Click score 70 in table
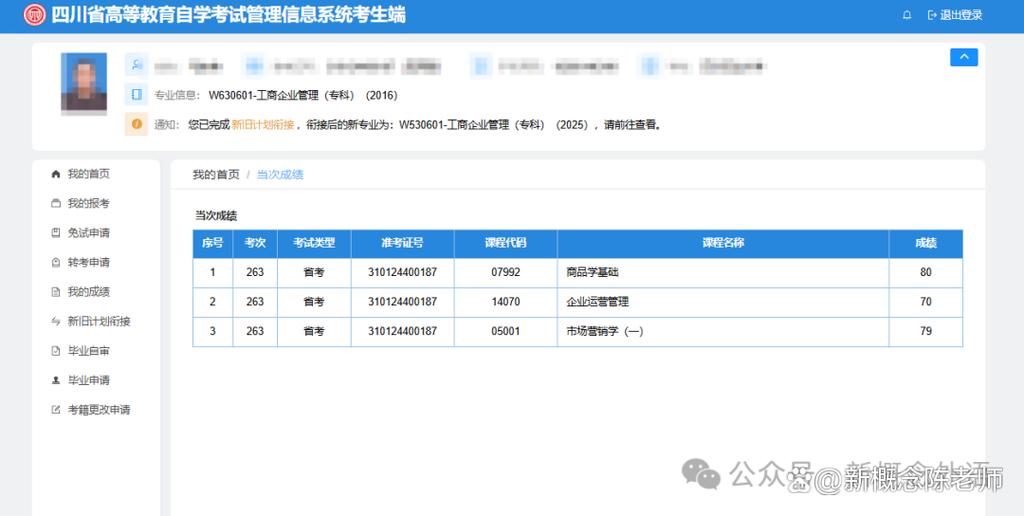Screen dimensions: 1024x516 click(x=925, y=302)
